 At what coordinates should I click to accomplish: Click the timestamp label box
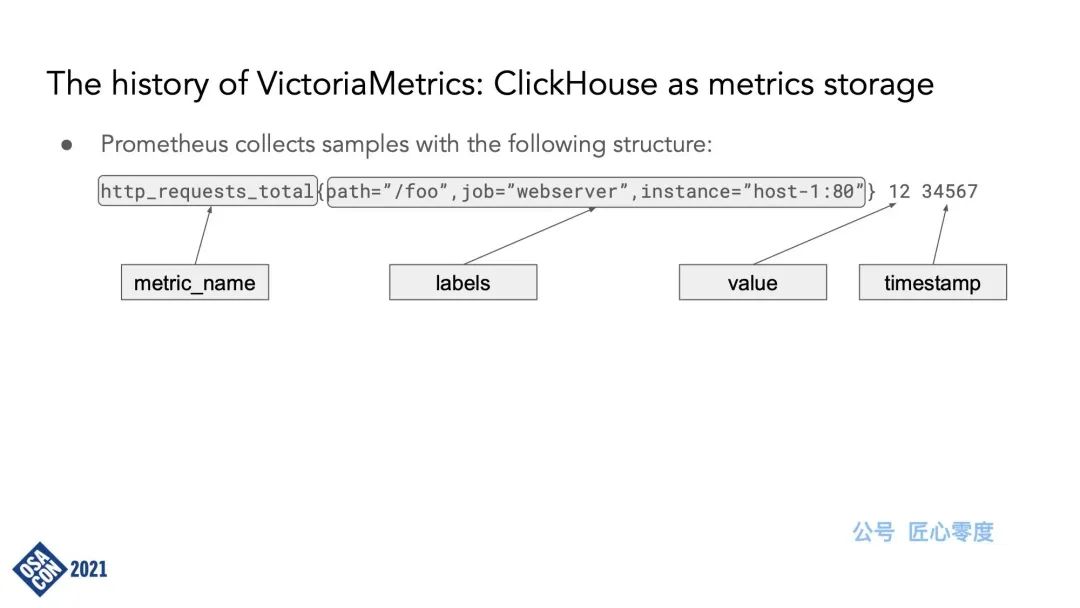[x=933, y=282]
